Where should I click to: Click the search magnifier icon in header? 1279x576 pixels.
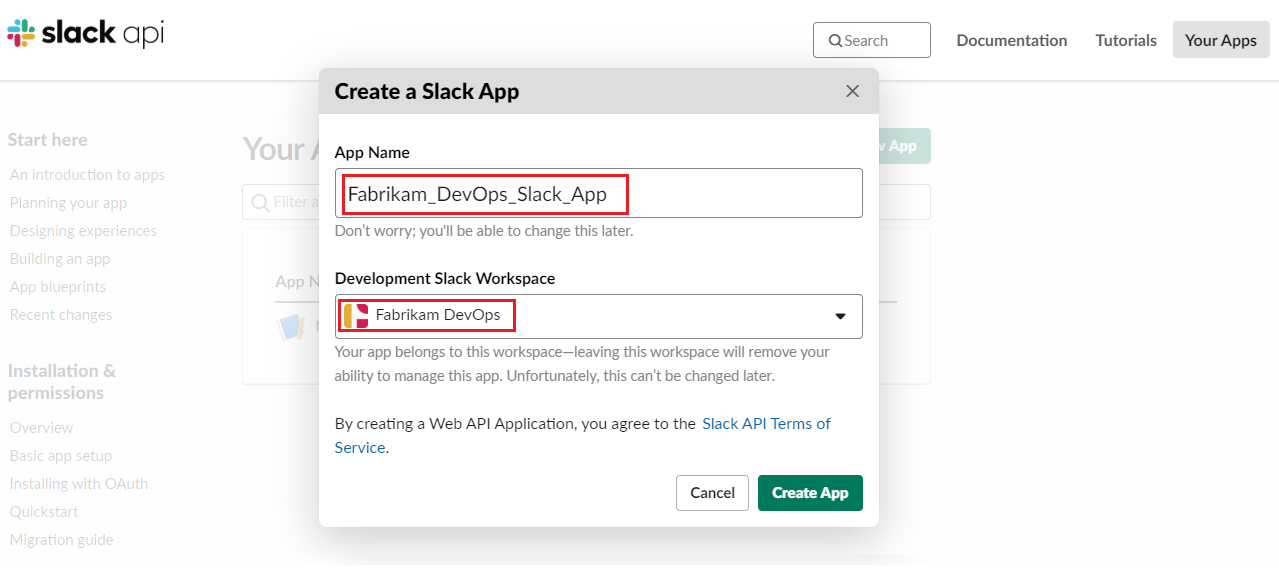[x=835, y=41]
